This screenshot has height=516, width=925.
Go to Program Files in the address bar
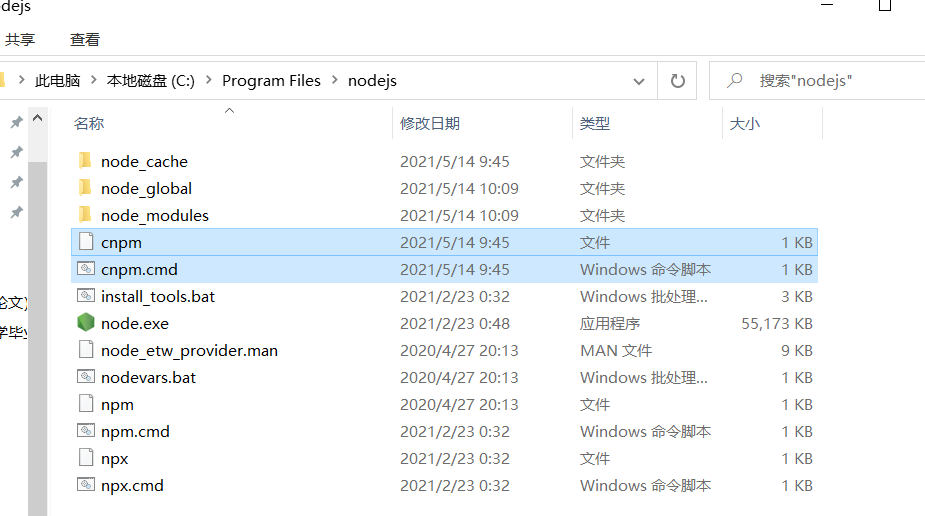[271, 81]
